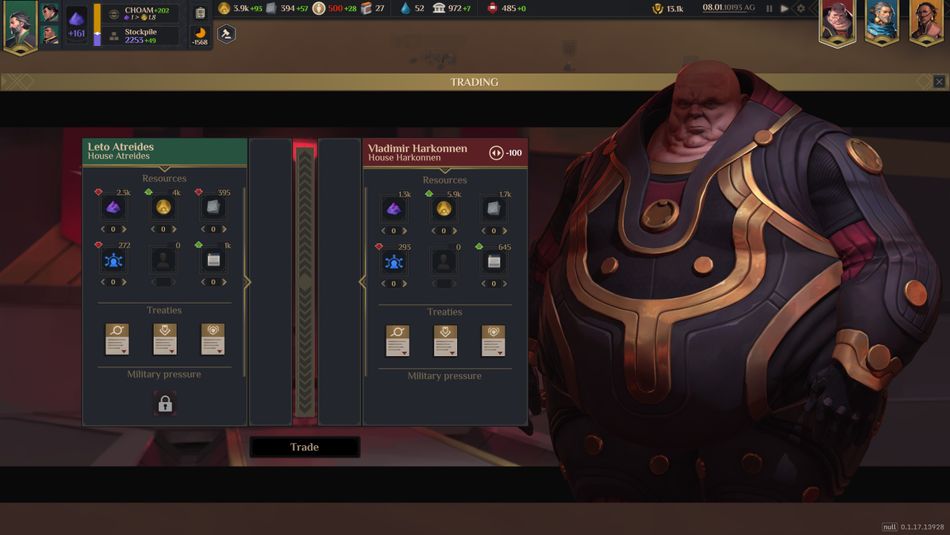Choose third treaty document under Leto Atreides
Screen dimensions: 950x535
coord(213,339)
